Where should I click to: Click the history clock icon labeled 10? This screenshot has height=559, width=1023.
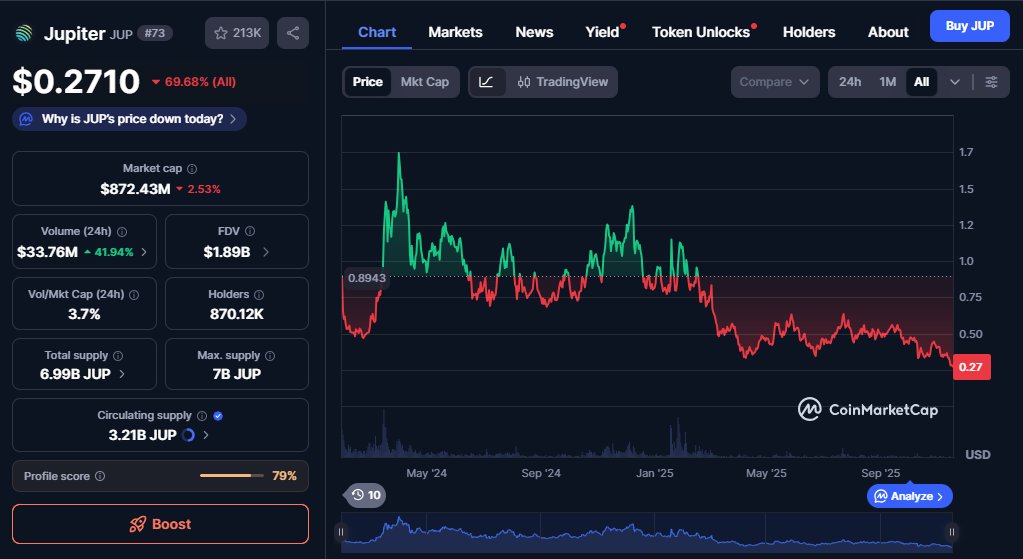365,495
